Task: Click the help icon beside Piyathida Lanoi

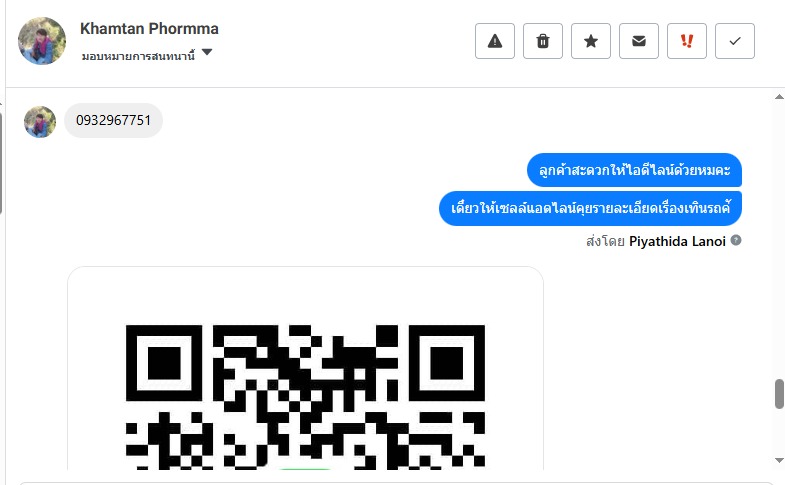Action: coord(736,241)
